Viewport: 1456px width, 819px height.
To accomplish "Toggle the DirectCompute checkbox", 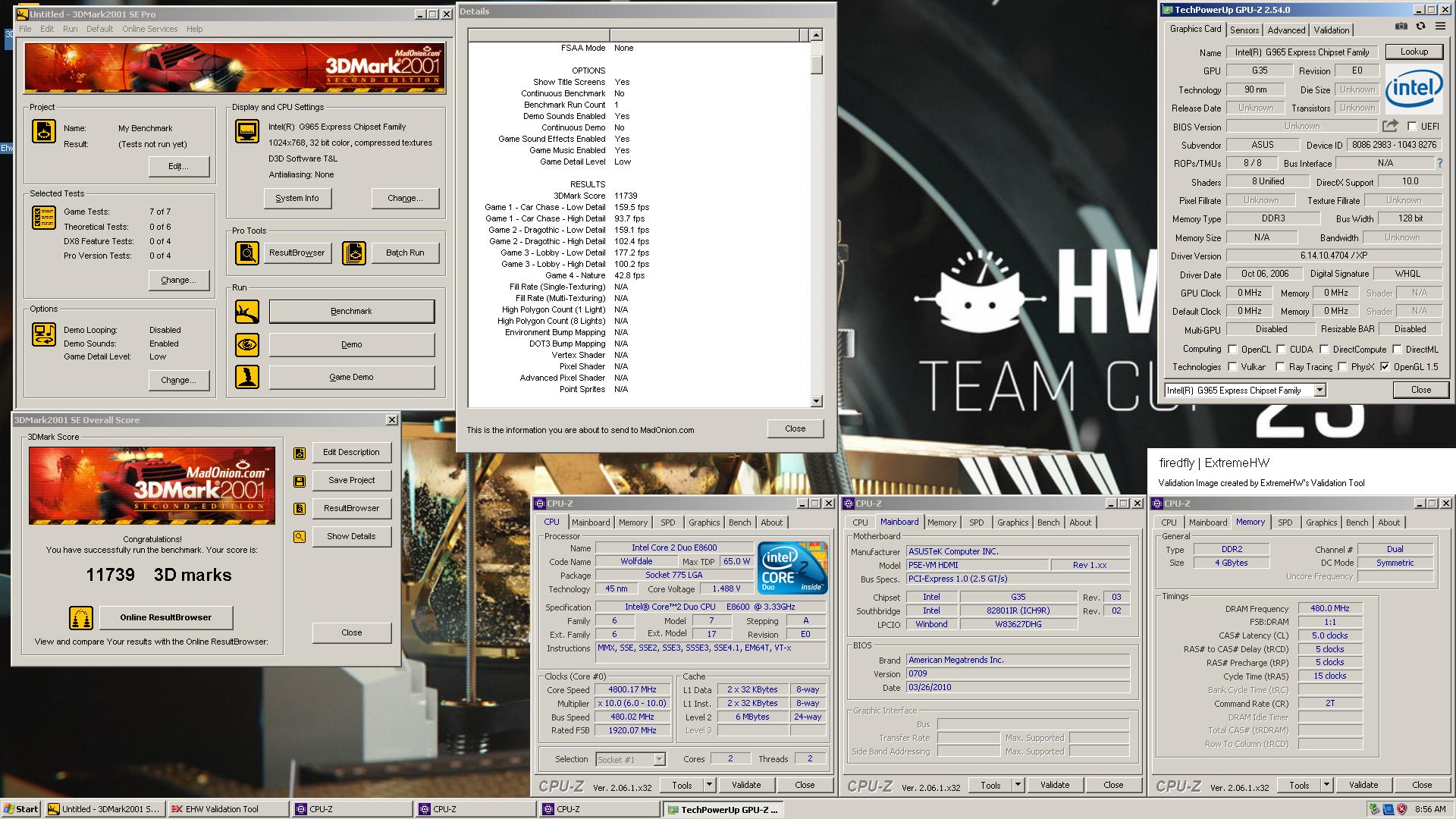I will pyautogui.click(x=1324, y=350).
